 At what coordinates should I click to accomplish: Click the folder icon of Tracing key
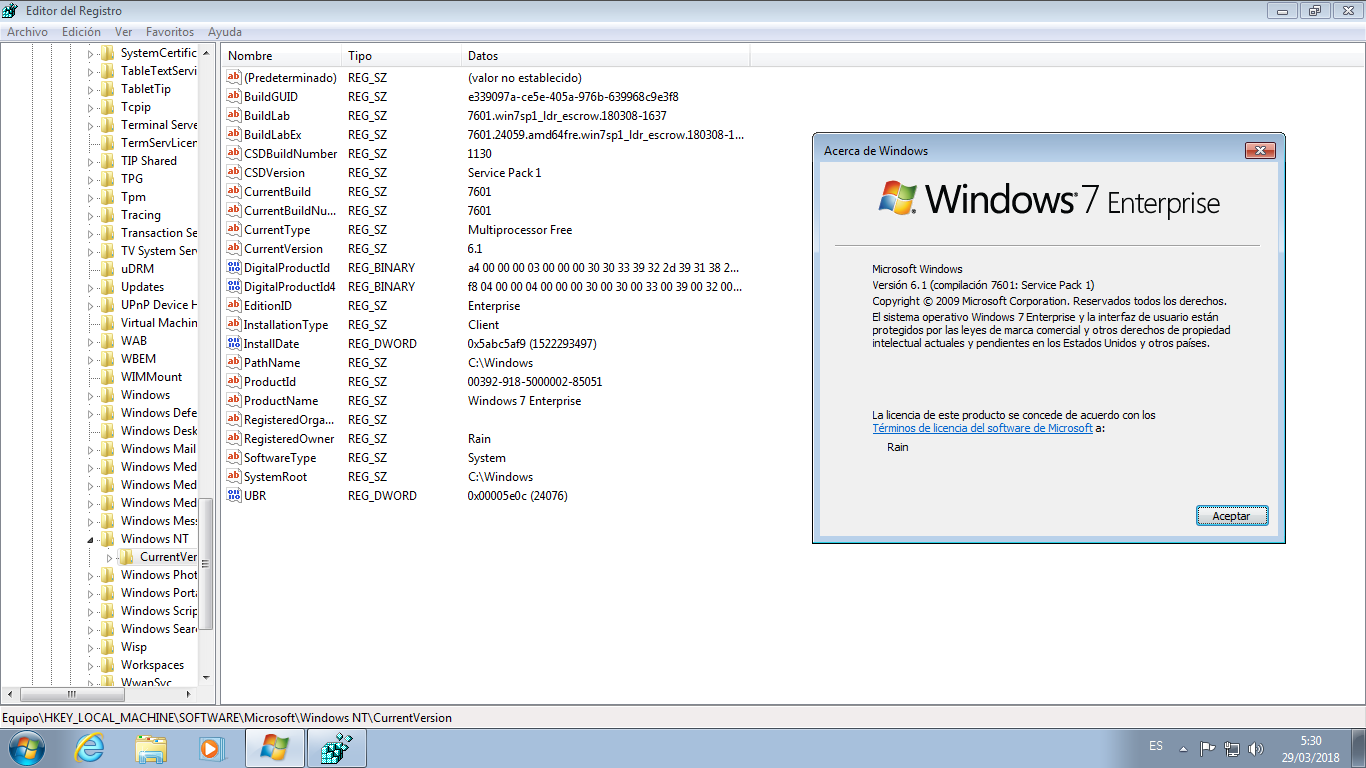[107, 215]
